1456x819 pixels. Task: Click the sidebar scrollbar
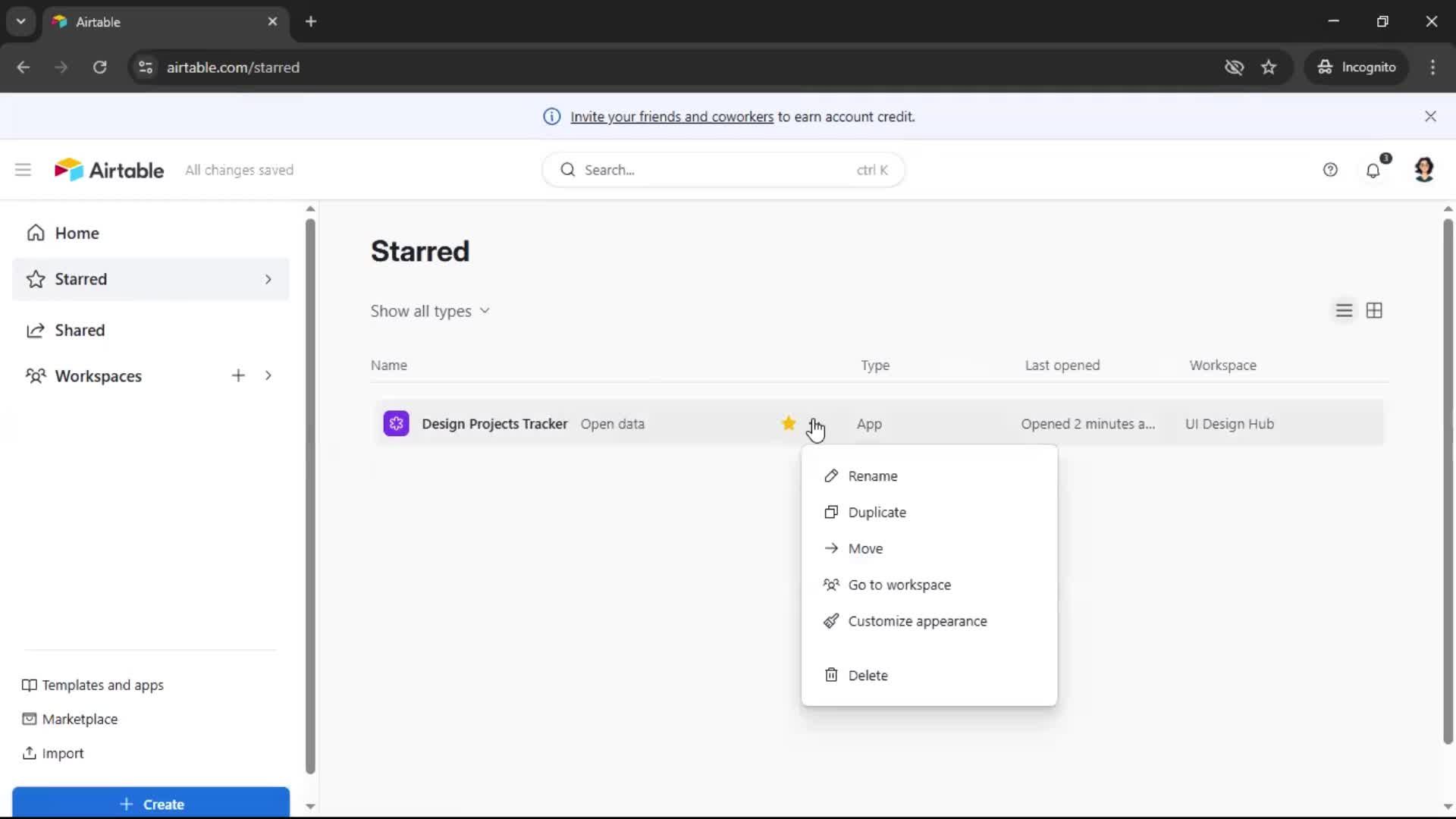pyautogui.click(x=310, y=497)
